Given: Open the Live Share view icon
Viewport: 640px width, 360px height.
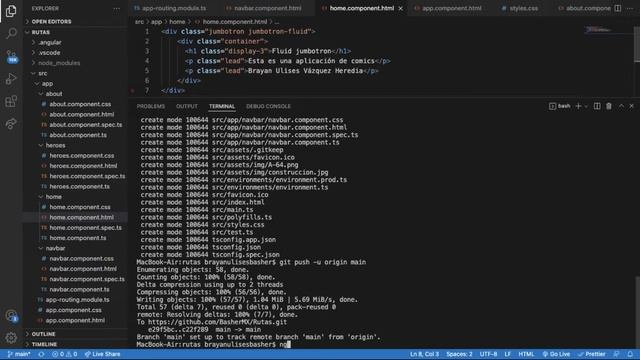Looking at the screenshot, I should [x=11, y=123].
